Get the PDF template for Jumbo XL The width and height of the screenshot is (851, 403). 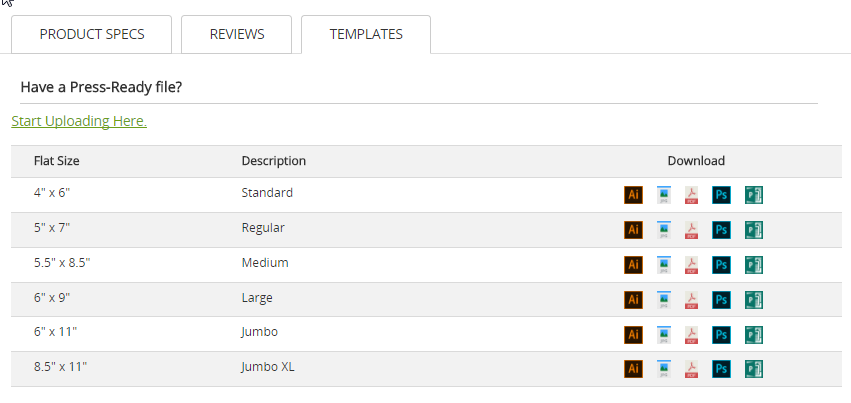(x=691, y=369)
